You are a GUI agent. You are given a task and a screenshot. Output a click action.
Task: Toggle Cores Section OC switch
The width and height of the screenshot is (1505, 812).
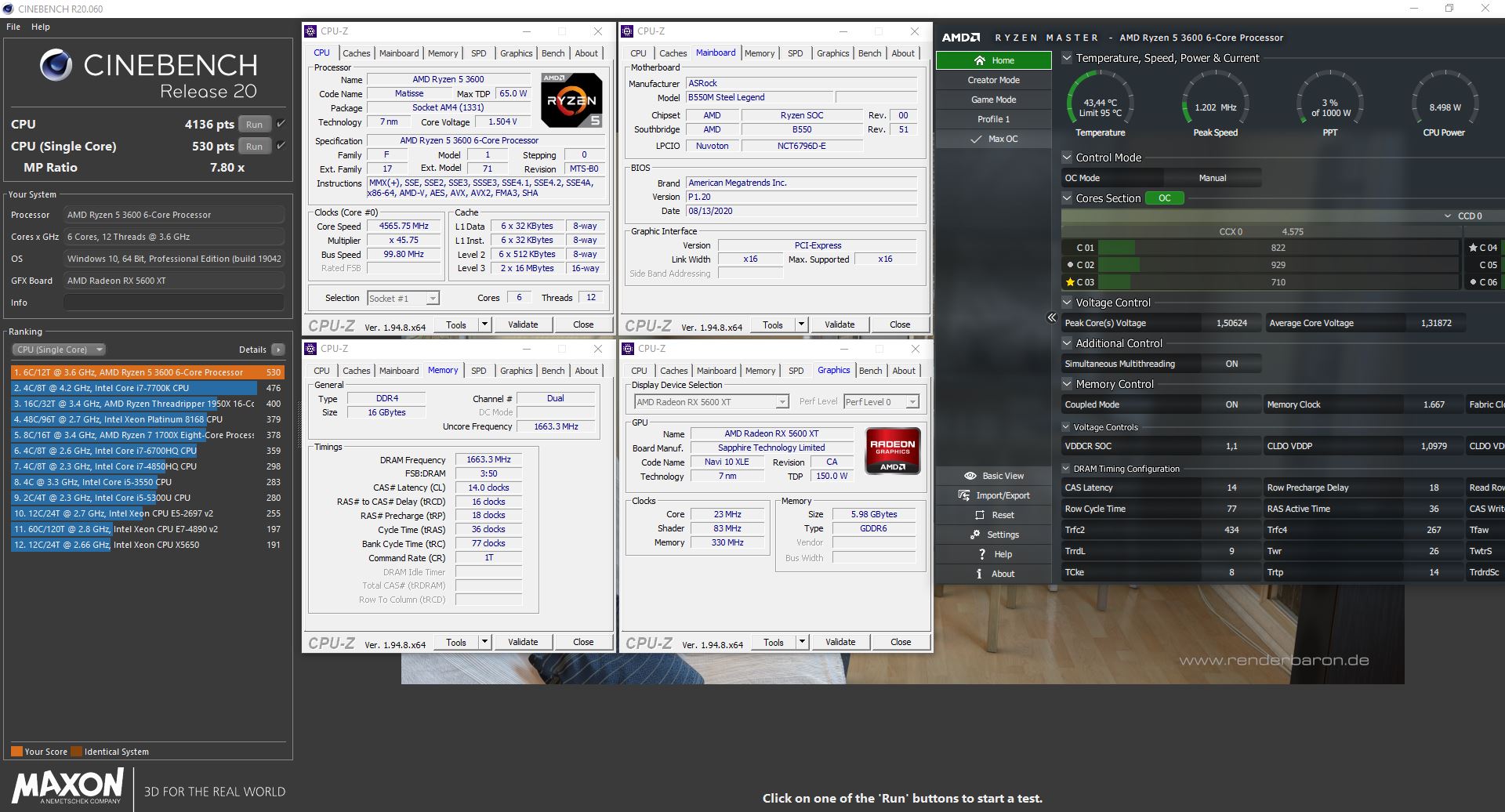coord(1164,198)
